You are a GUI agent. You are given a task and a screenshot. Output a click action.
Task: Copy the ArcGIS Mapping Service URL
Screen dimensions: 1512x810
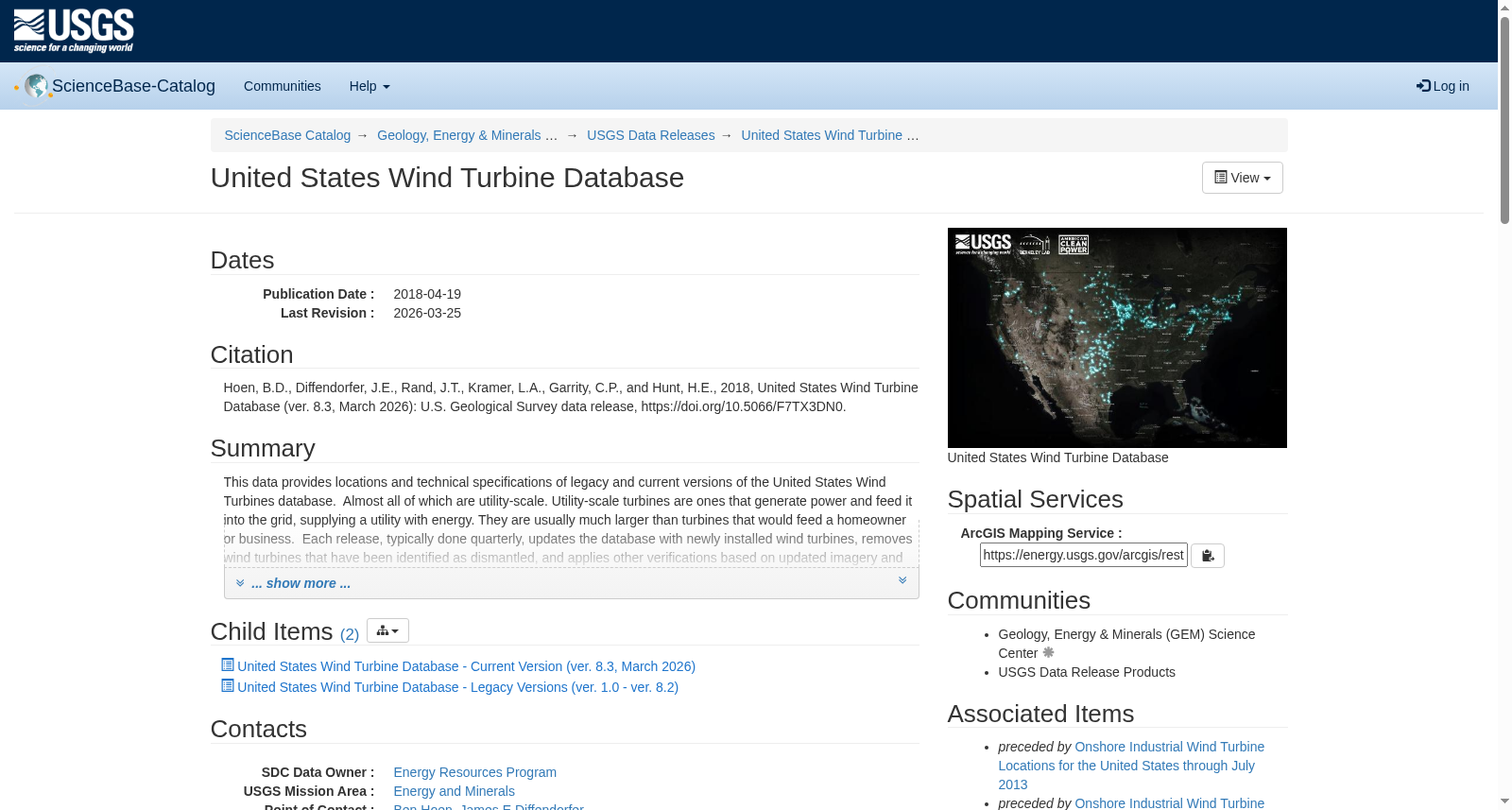pyautogui.click(x=1207, y=556)
